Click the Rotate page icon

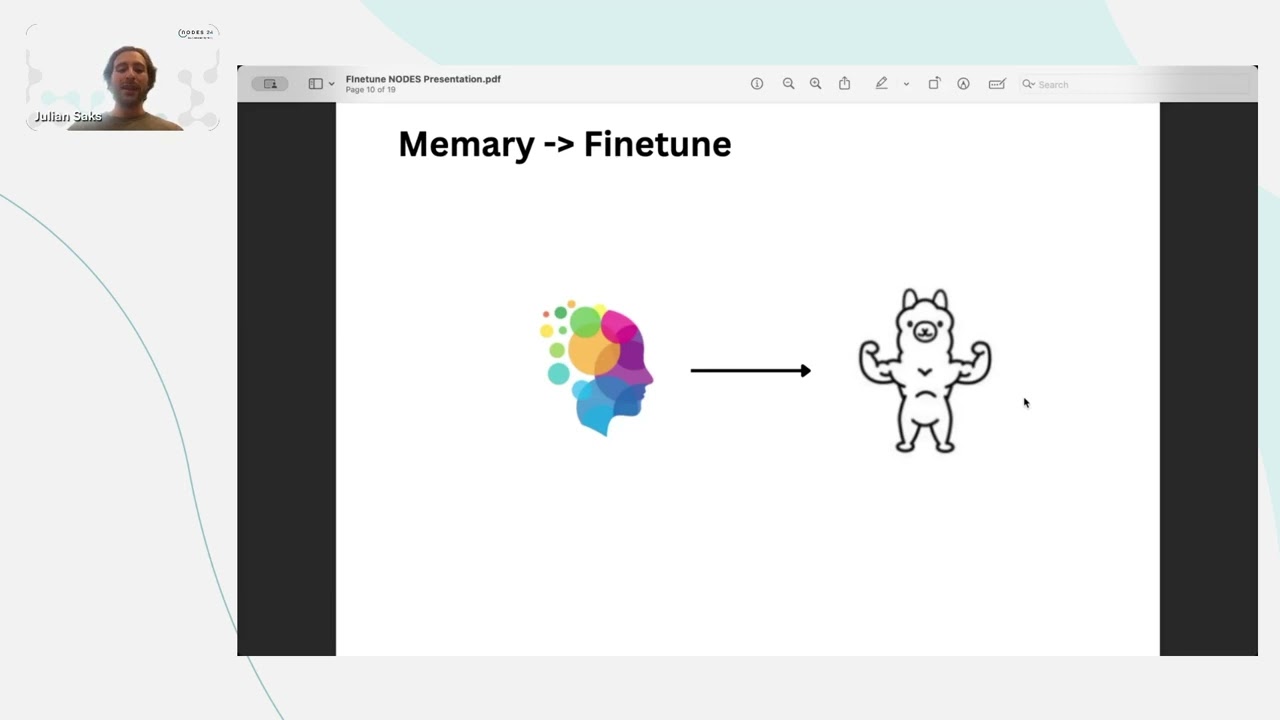934,84
